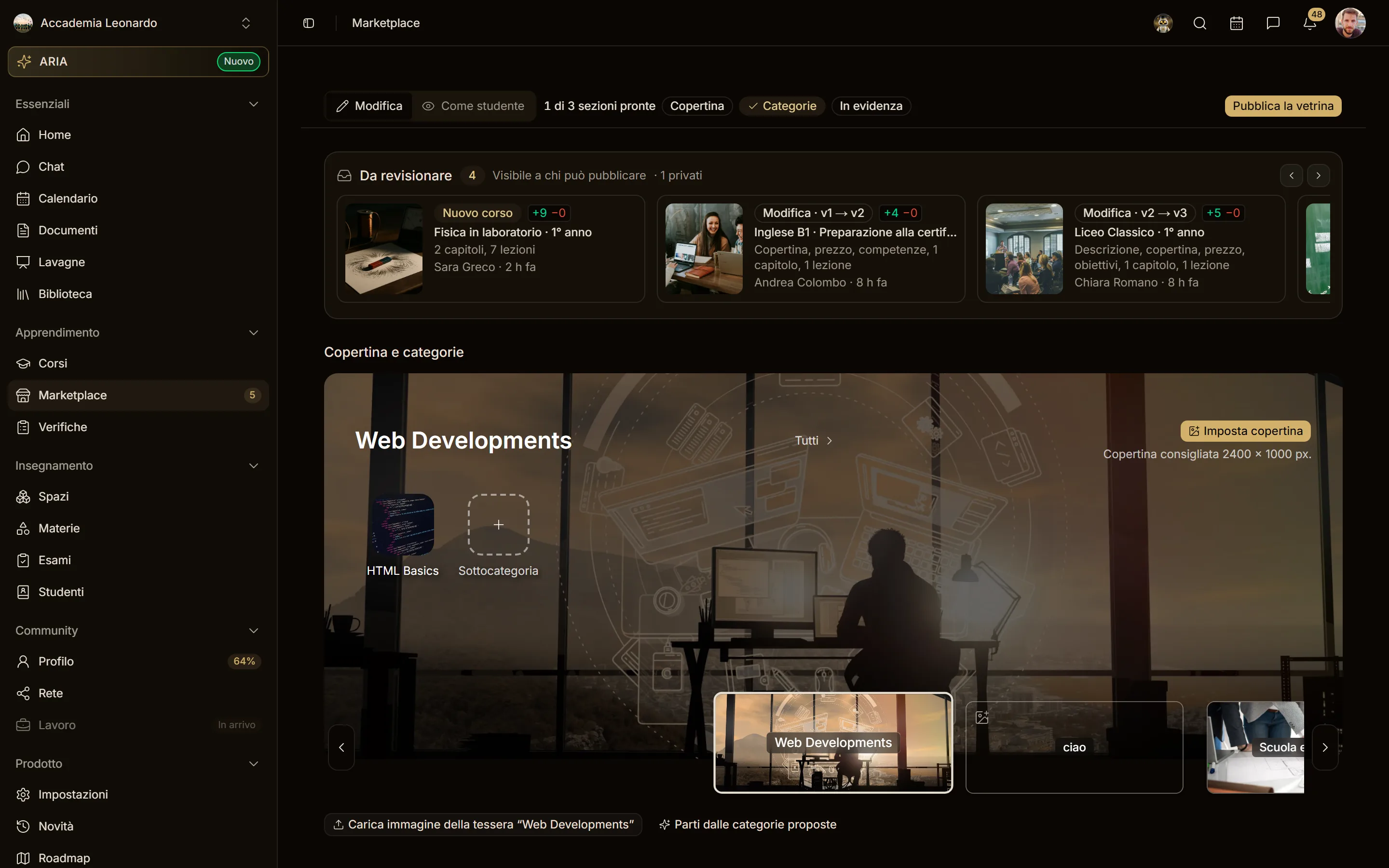Open Novità in the sidebar
The width and height of the screenshot is (1389, 868).
[x=138, y=826]
